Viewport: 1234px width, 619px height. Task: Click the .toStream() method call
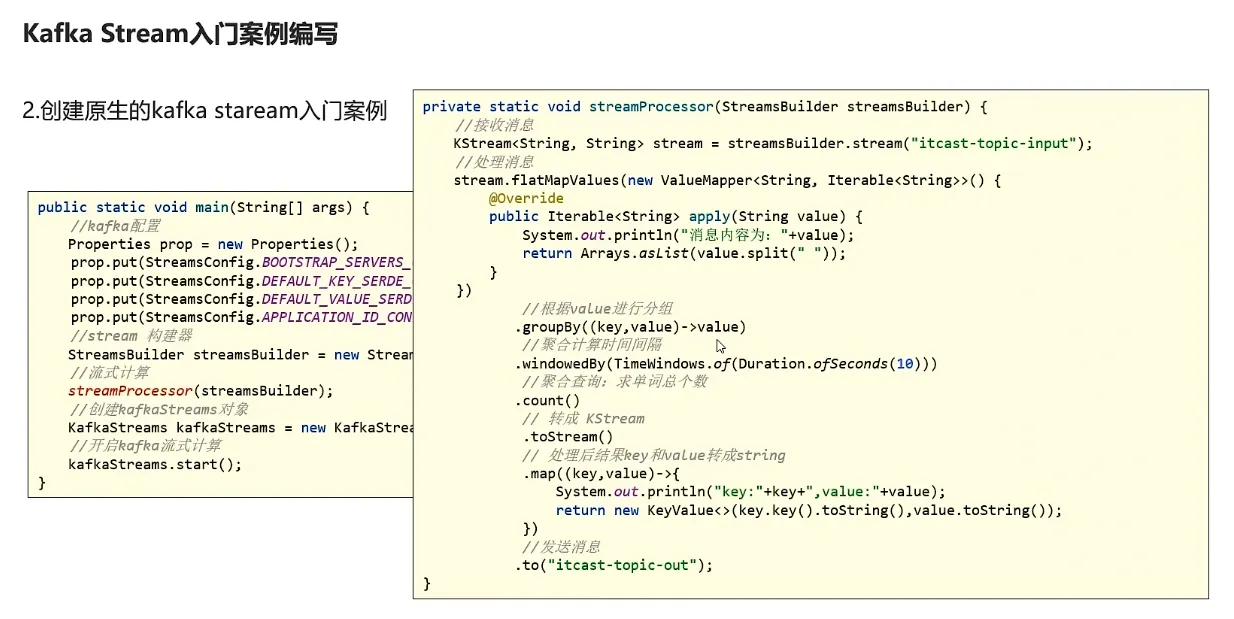tap(567, 436)
